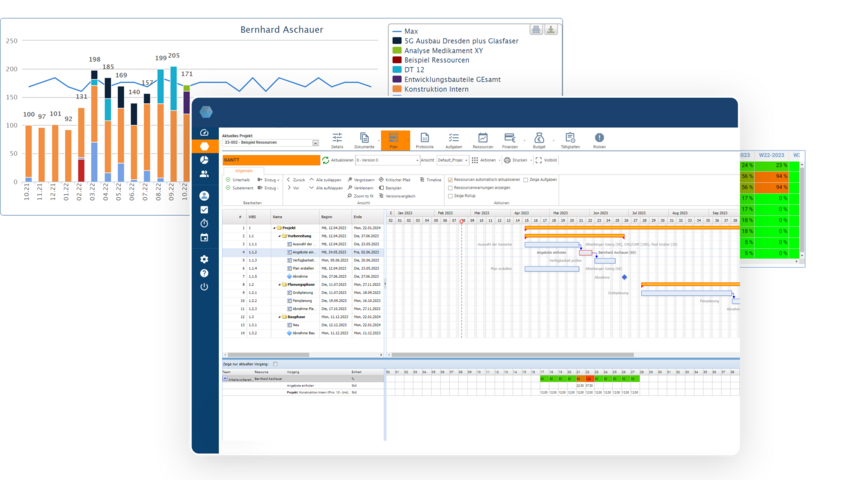Screen dimensions: 853x480
Task: Open the Risiken warning icon
Action: pos(600,140)
